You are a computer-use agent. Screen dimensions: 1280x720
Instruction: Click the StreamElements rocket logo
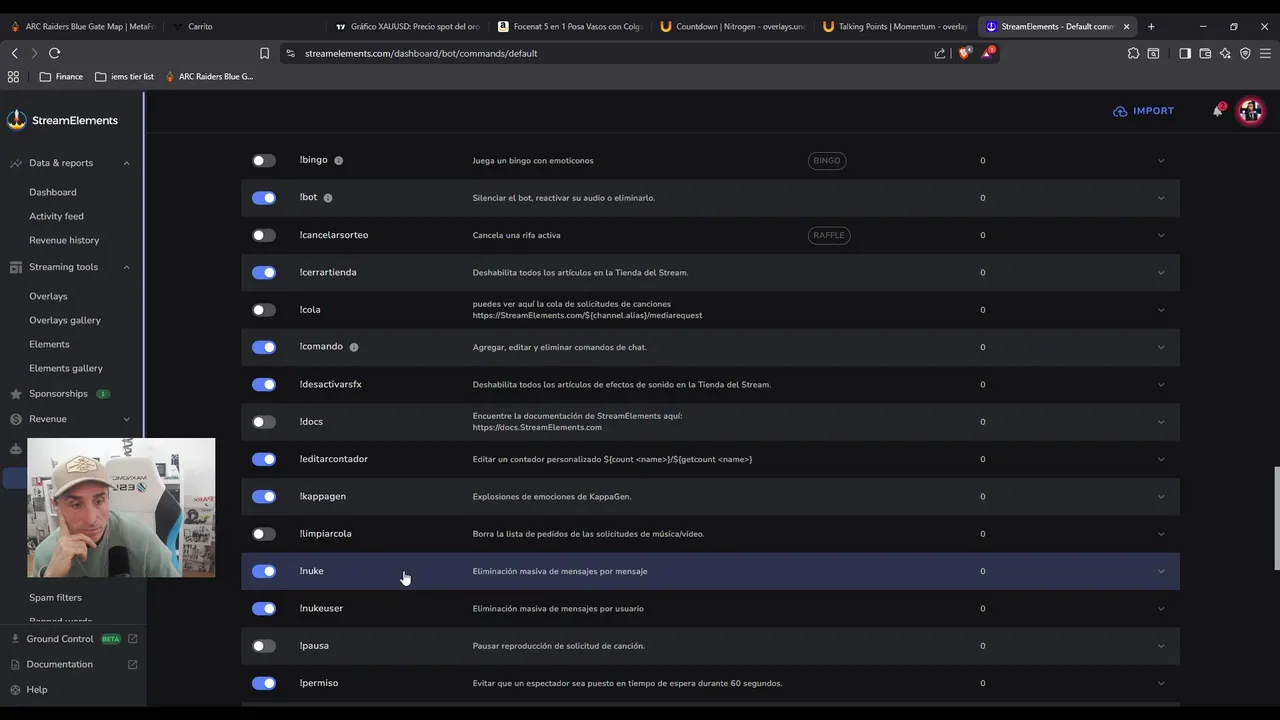(17, 120)
